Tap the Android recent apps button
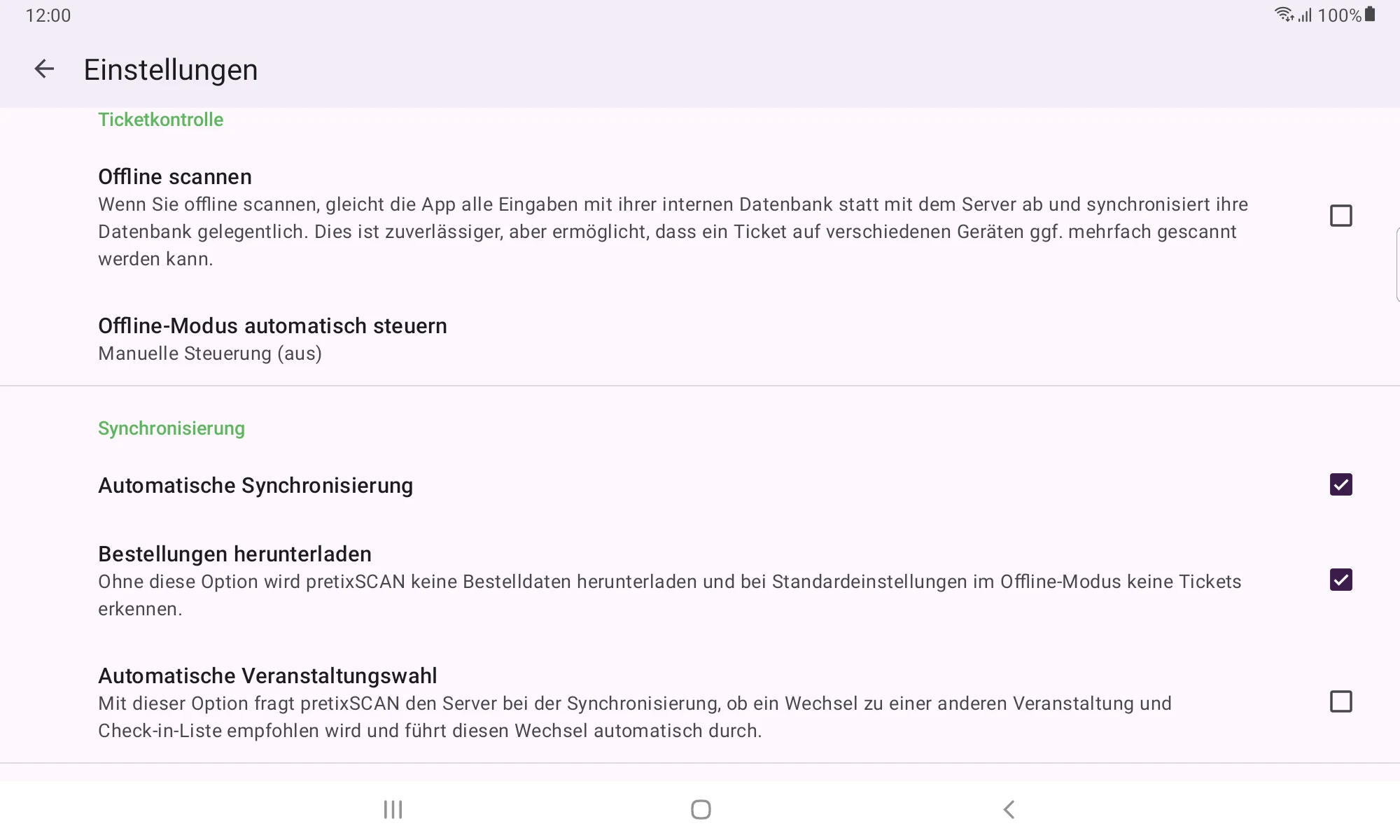 click(393, 810)
